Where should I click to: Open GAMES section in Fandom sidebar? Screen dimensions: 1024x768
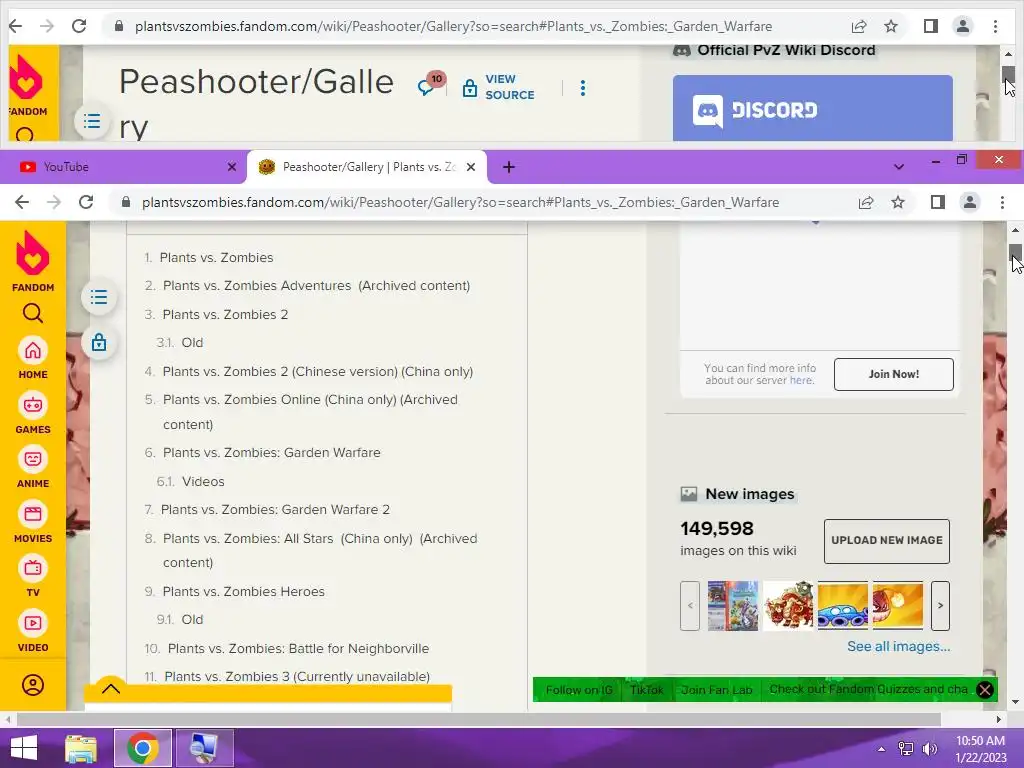33,413
